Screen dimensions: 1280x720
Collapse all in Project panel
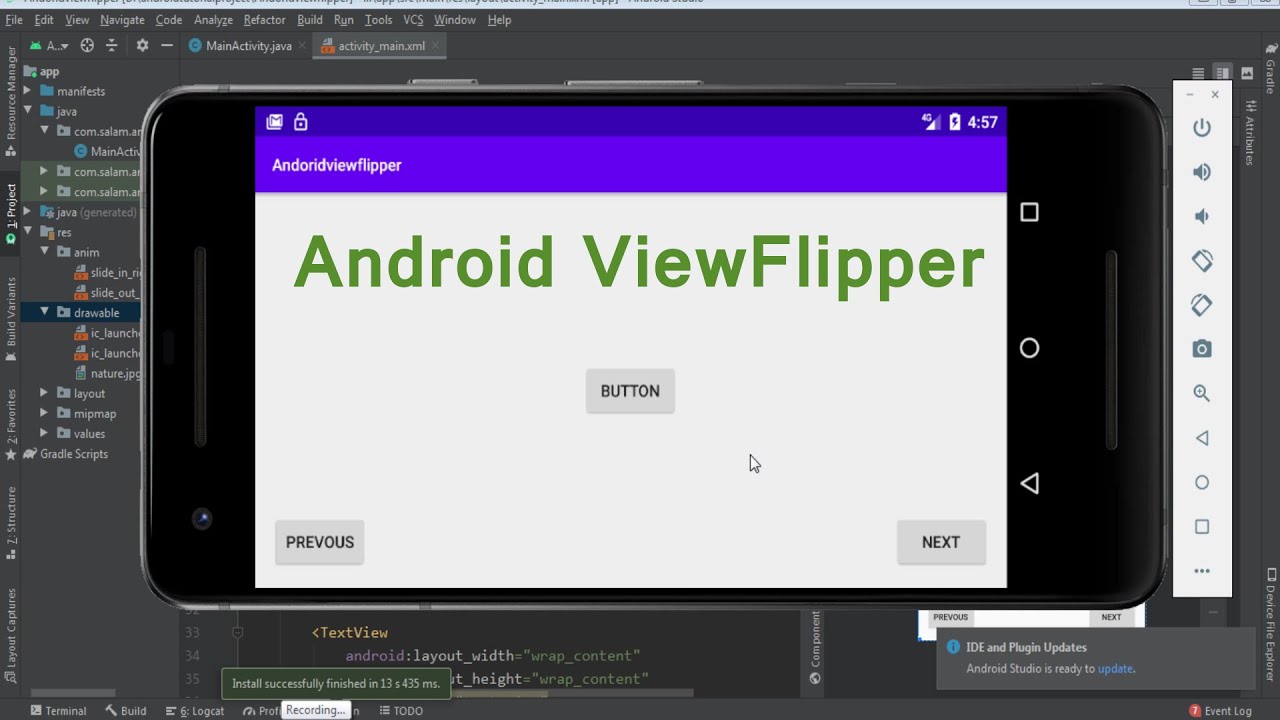pos(112,45)
